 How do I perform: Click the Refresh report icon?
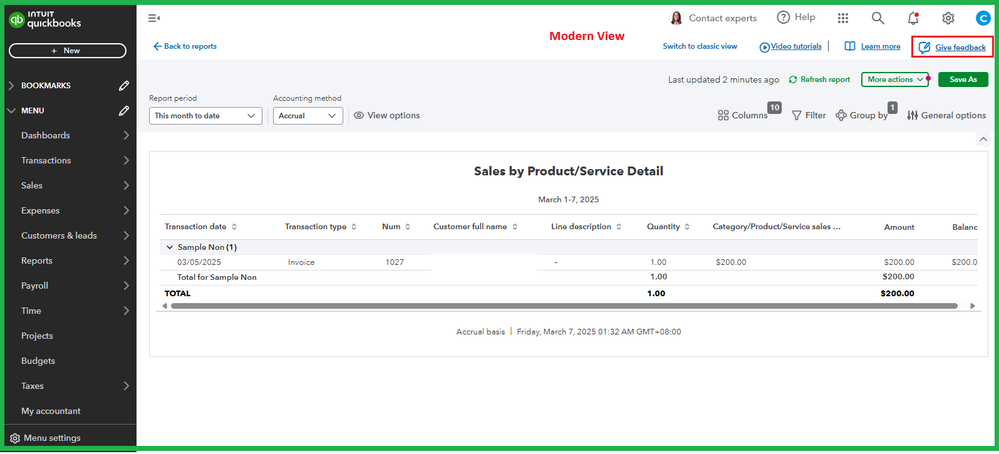[793, 80]
